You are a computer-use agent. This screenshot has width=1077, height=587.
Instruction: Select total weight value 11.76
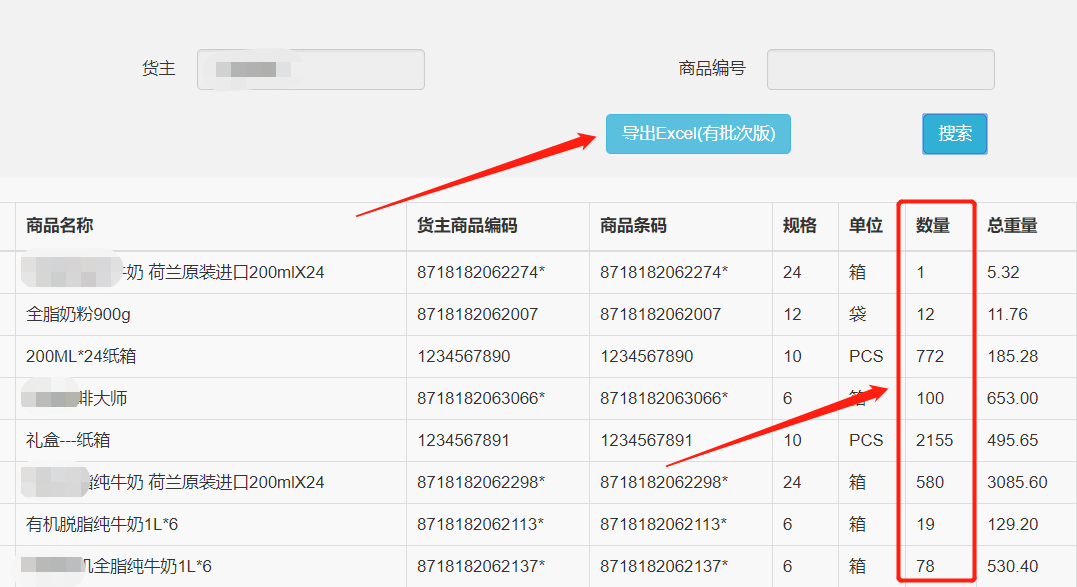1008,314
